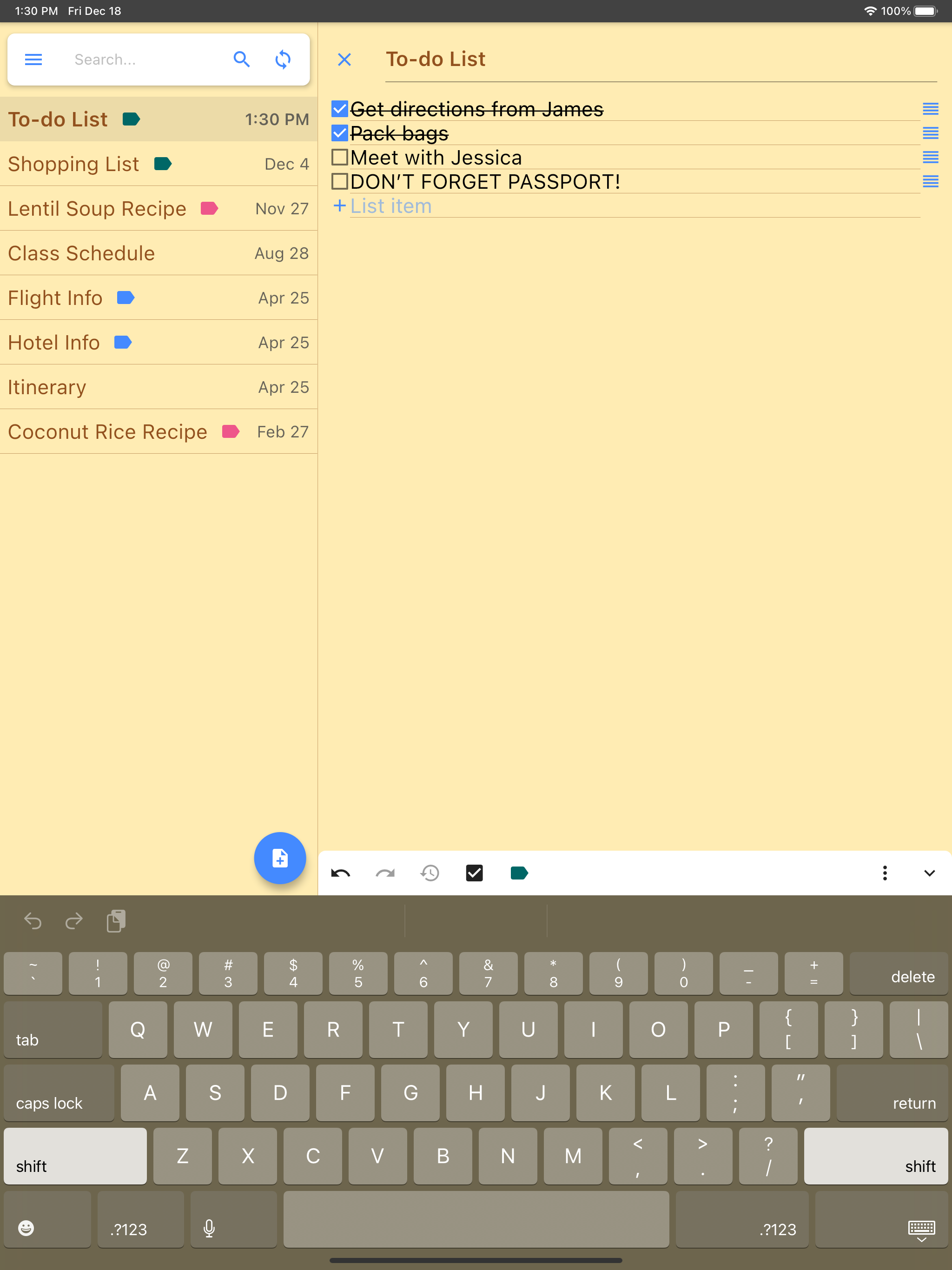
Task: Tap the emoji keyboard key
Action: point(48,1219)
